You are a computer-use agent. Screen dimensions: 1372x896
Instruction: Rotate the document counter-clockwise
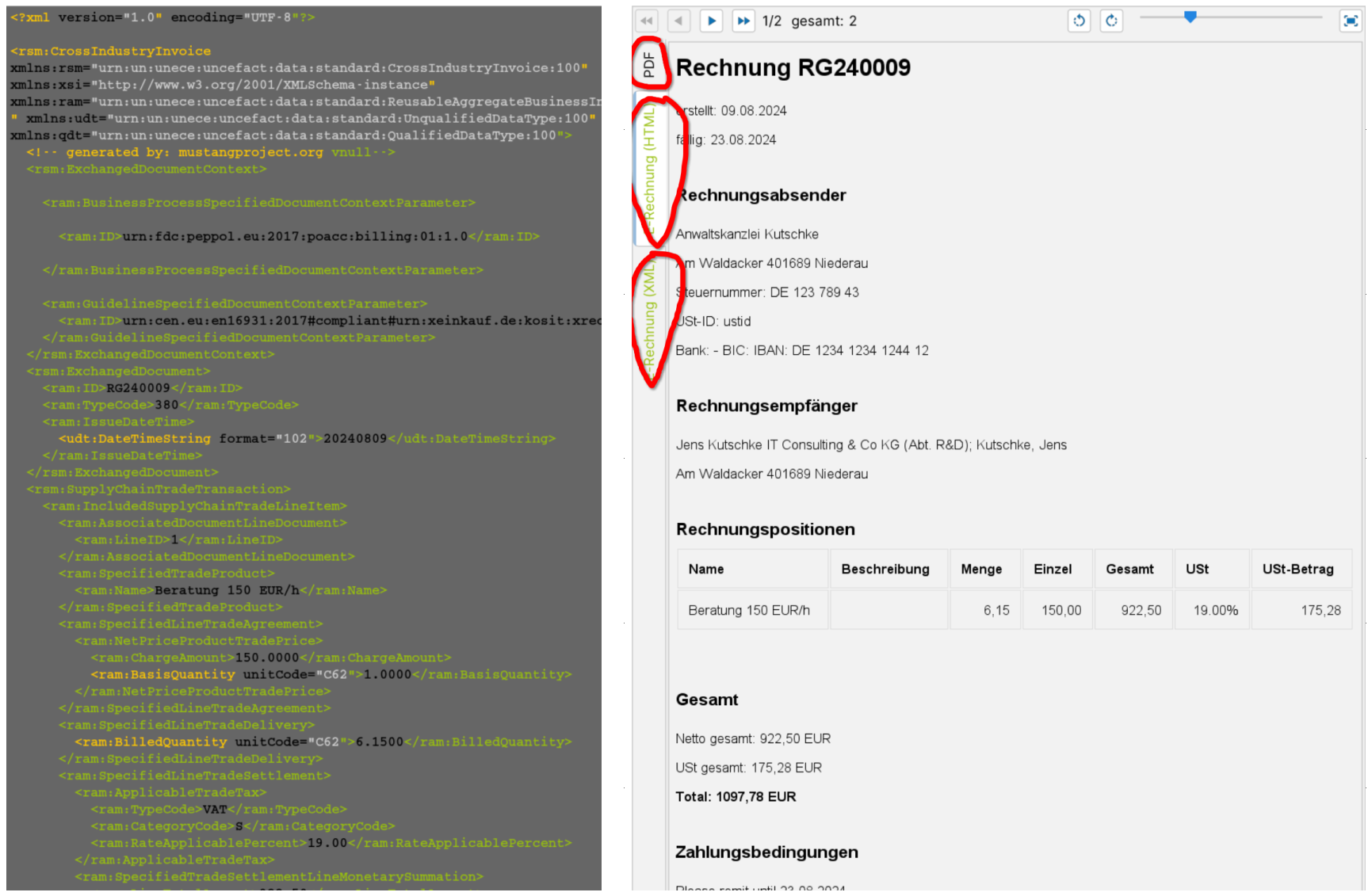1079,21
